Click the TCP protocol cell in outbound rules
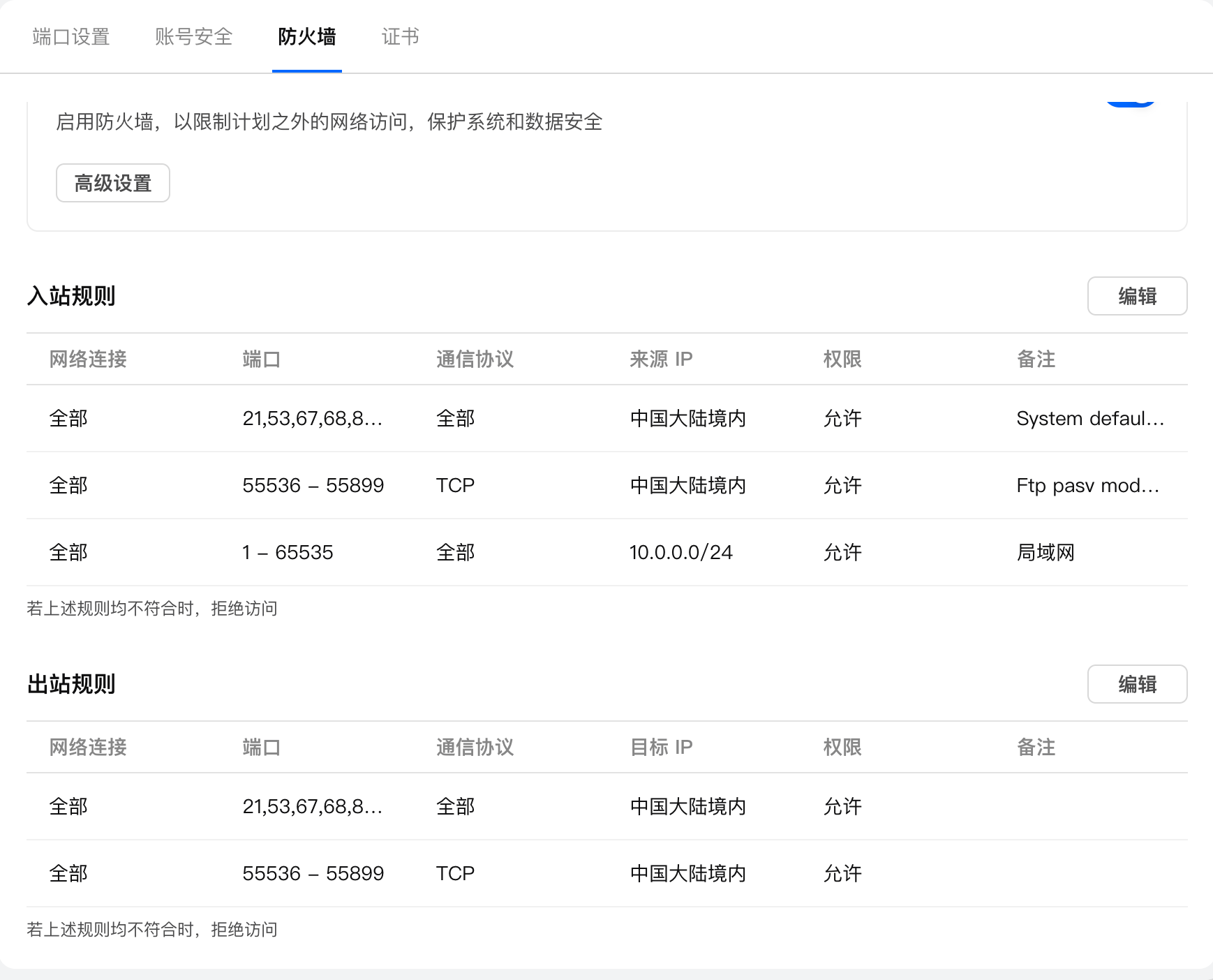The width and height of the screenshot is (1213, 980). (x=455, y=874)
